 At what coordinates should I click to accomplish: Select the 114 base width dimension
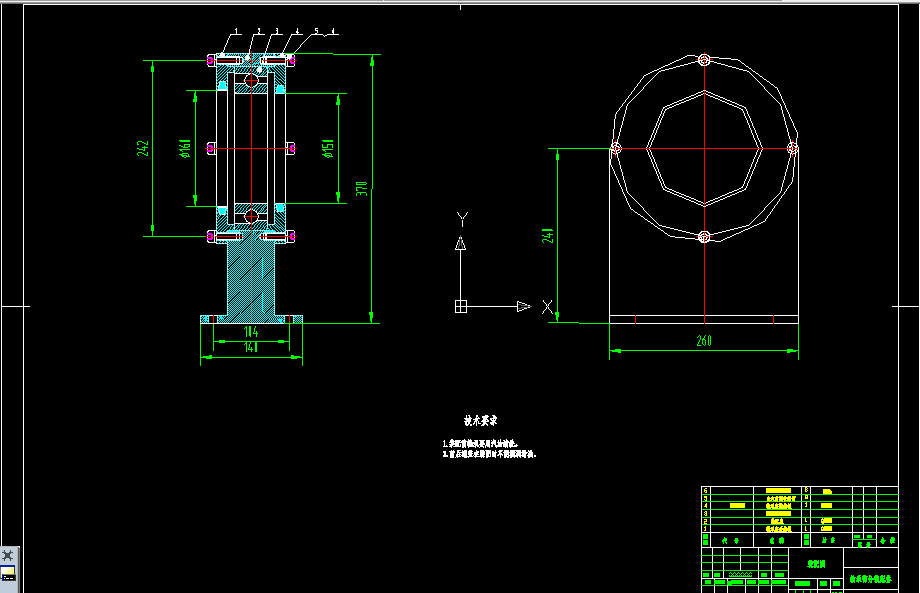pyautogui.click(x=251, y=332)
